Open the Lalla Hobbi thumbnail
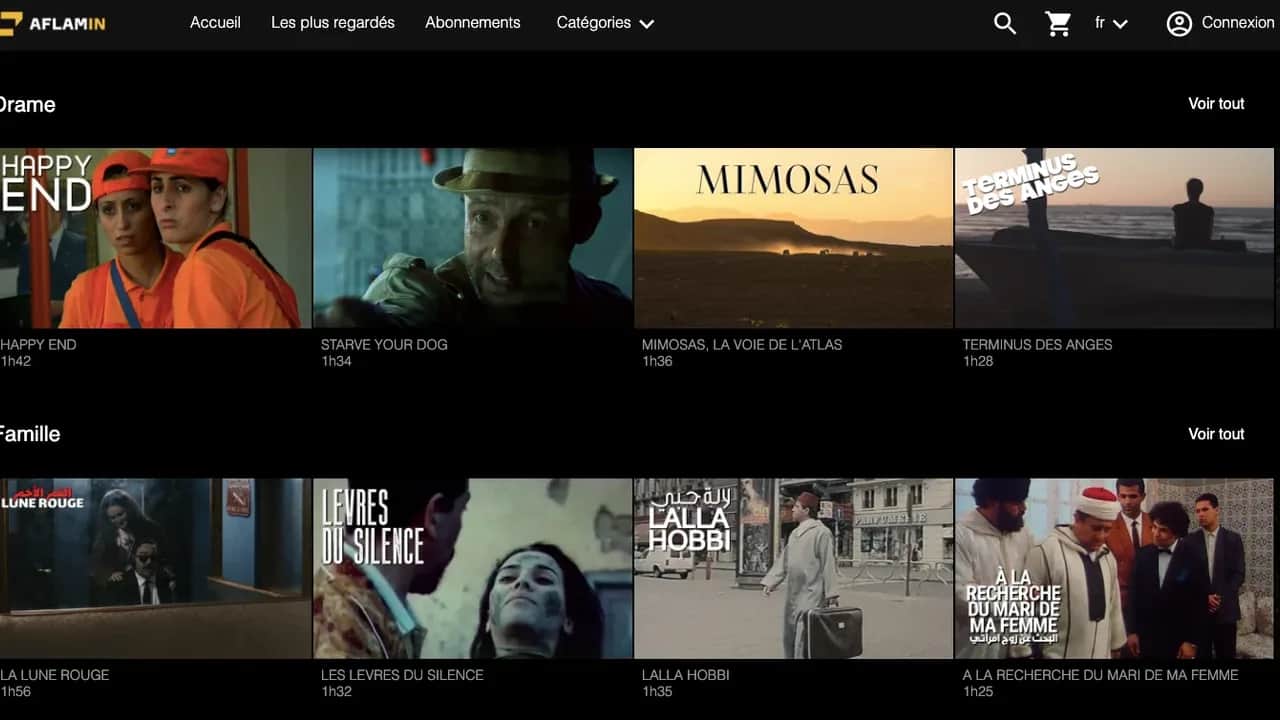 tap(794, 568)
